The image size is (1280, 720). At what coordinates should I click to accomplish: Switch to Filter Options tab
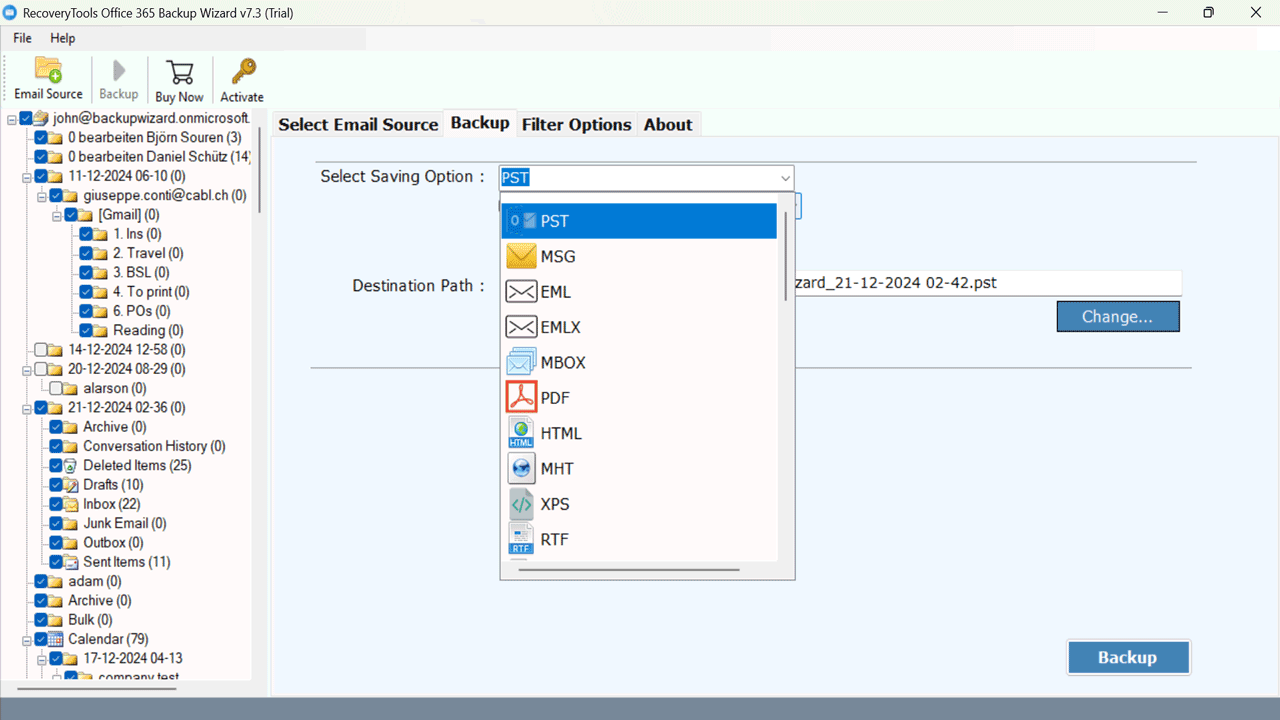tap(577, 124)
